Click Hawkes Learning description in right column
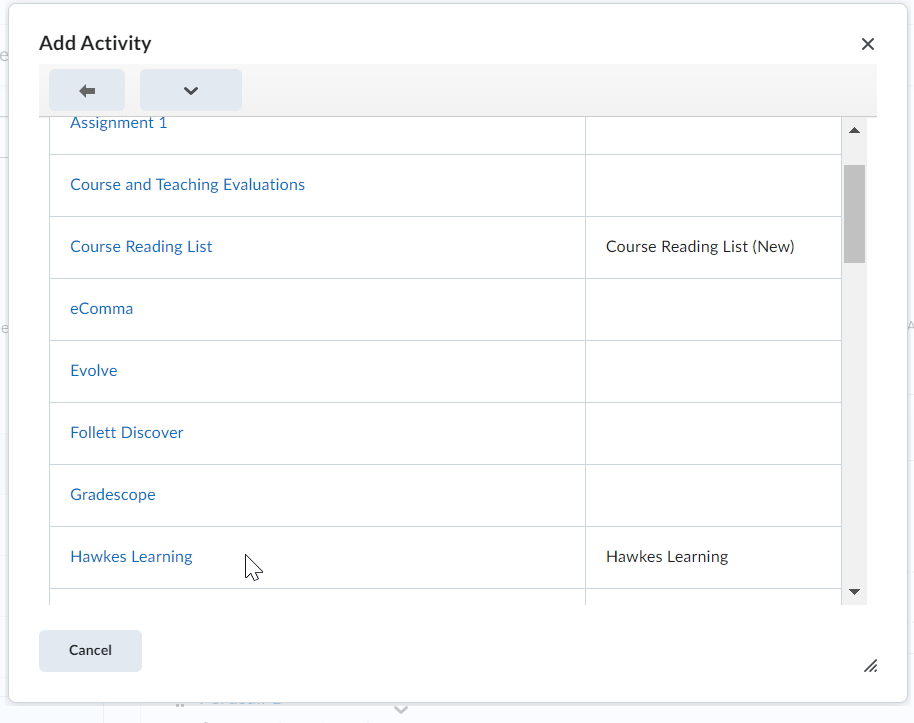The width and height of the screenshot is (914, 723). pos(667,557)
